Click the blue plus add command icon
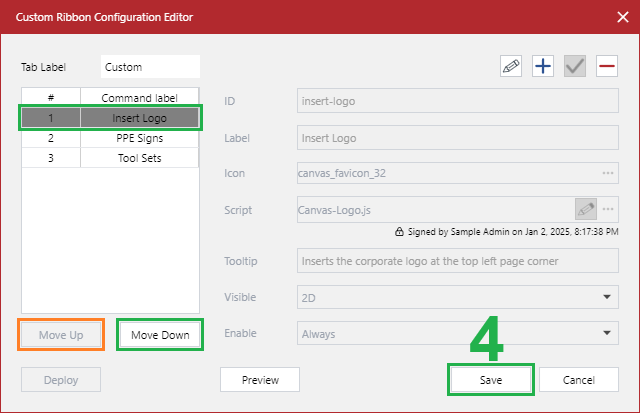The height and width of the screenshot is (413, 640). coord(542,66)
